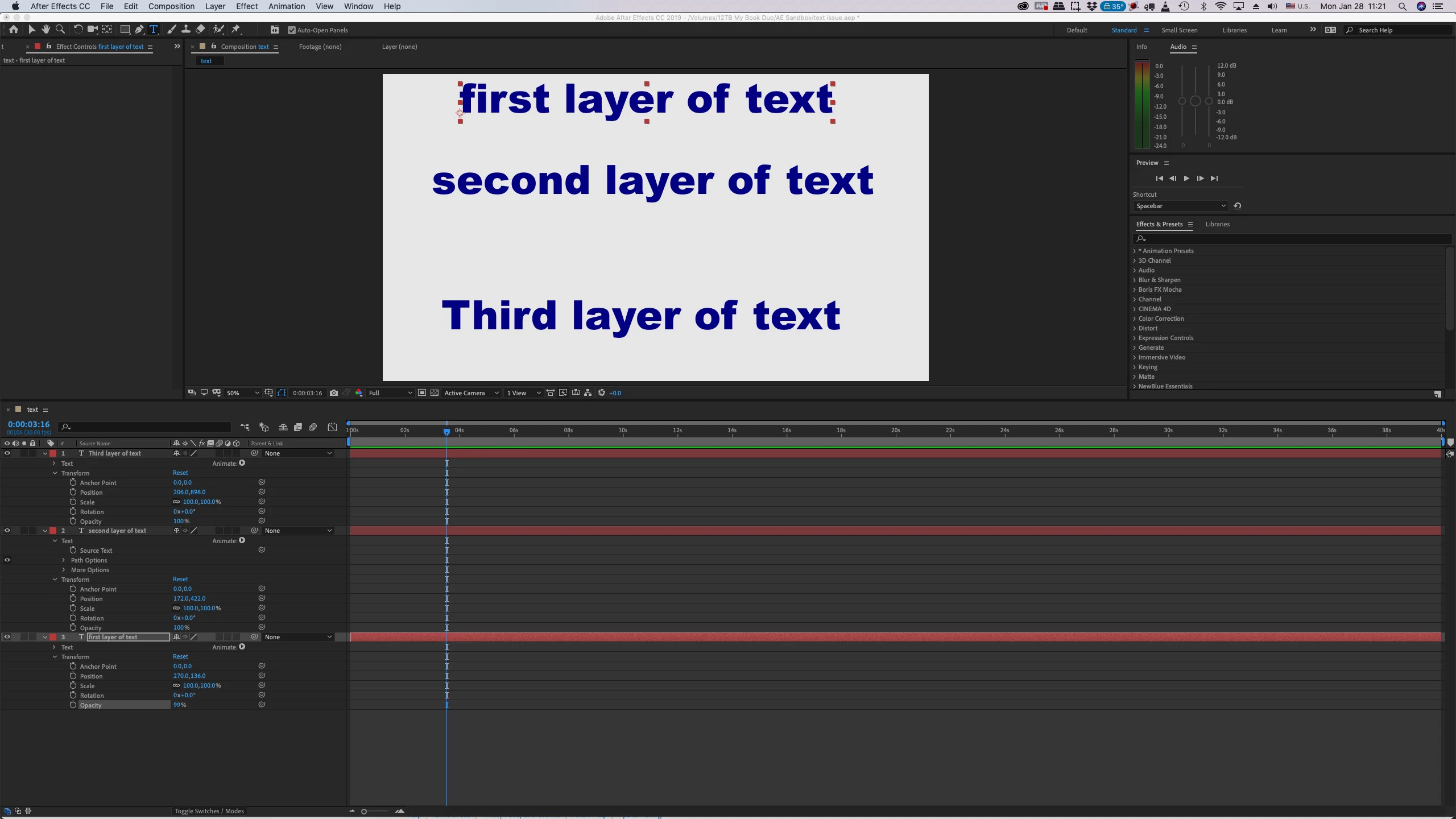This screenshot has height=819, width=1456.
Task: Reset the first layer Transform properties
Action: click(x=180, y=656)
